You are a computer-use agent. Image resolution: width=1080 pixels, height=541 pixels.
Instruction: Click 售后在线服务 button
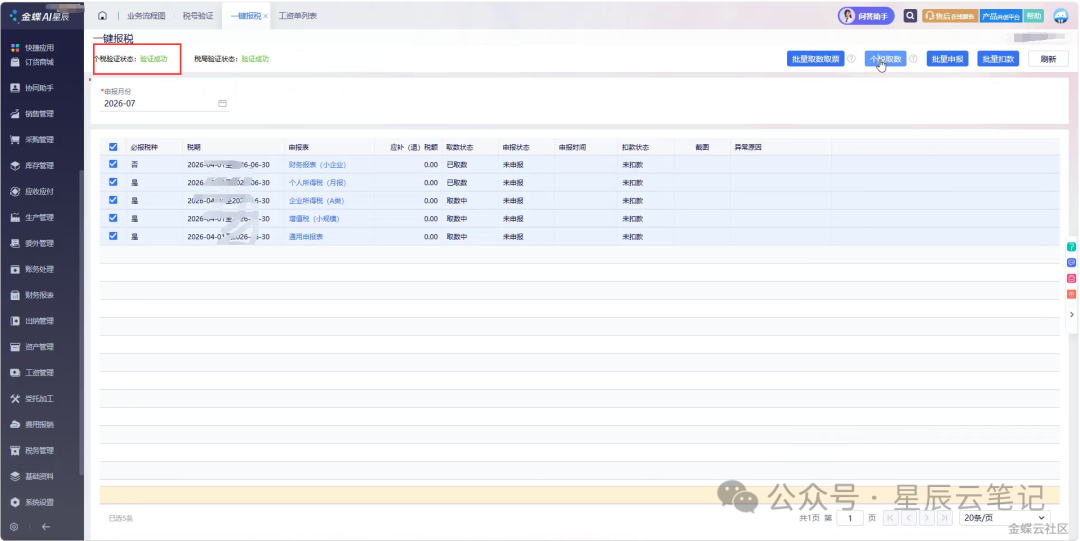point(951,16)
